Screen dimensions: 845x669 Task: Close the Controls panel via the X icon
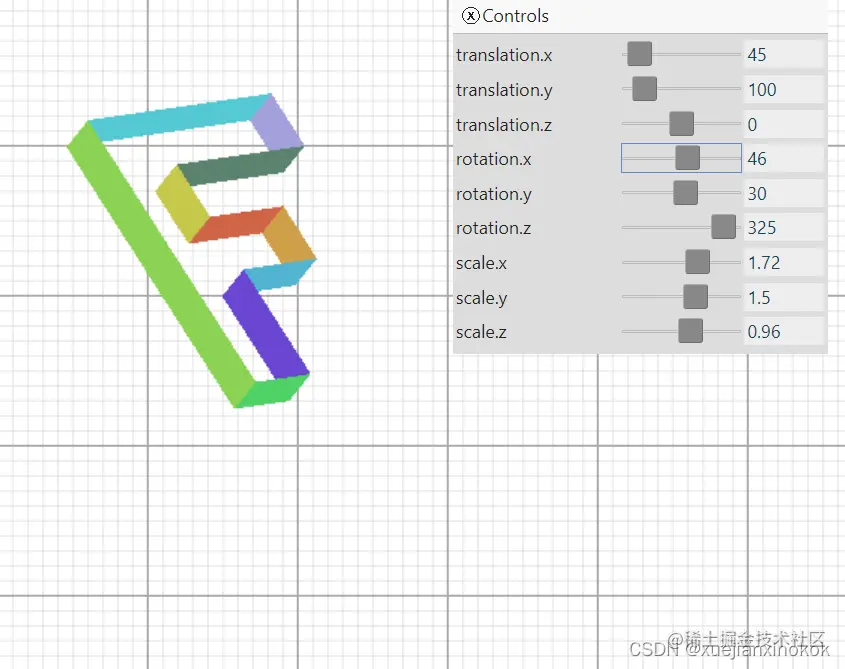pyautogui.click(x=470, y=16)
